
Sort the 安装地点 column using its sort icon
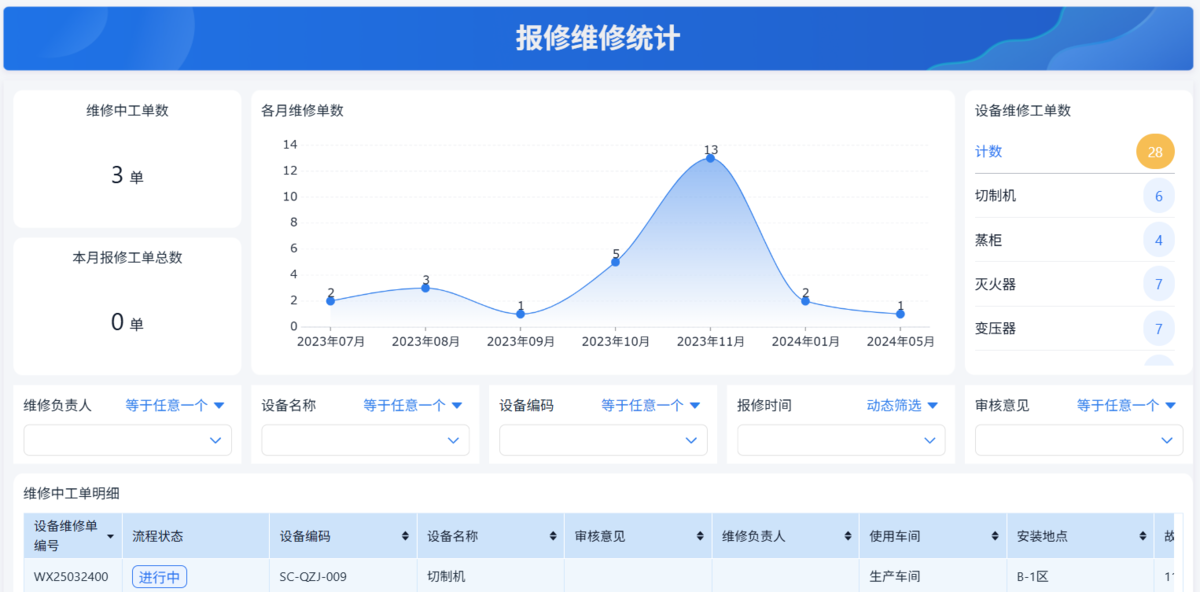[1144, 535]
